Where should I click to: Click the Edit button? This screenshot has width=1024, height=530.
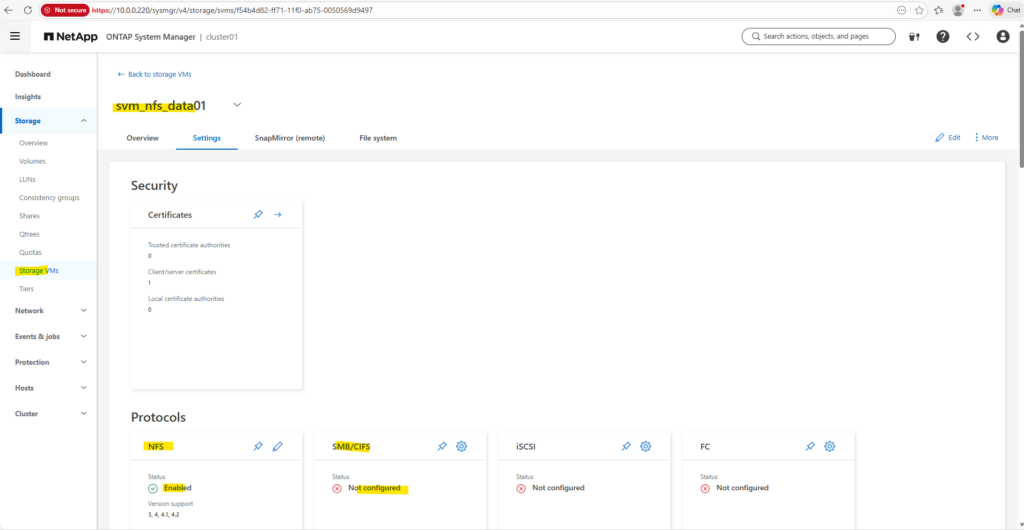948,138
